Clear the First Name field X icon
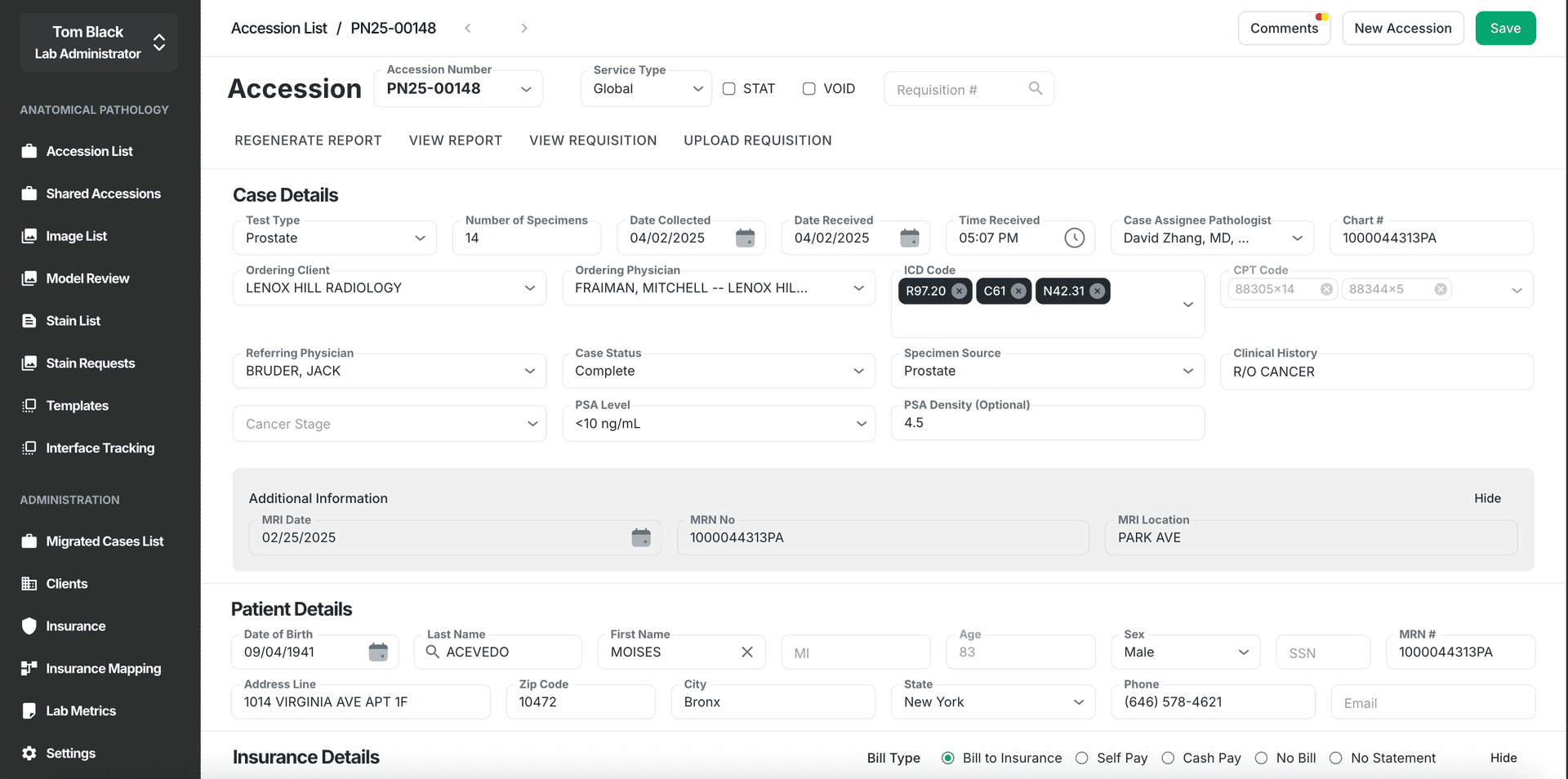This screenshot has width=1568, height=779. point(746,652)
